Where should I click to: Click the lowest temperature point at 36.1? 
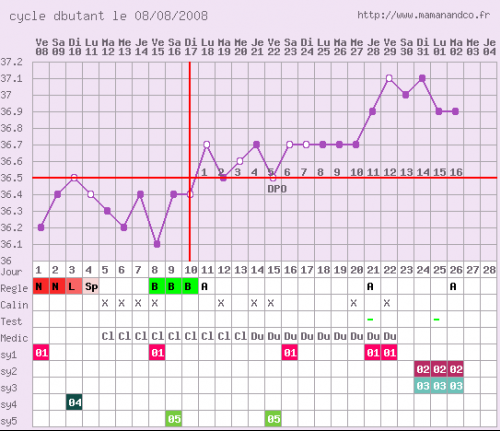(157, 244)
